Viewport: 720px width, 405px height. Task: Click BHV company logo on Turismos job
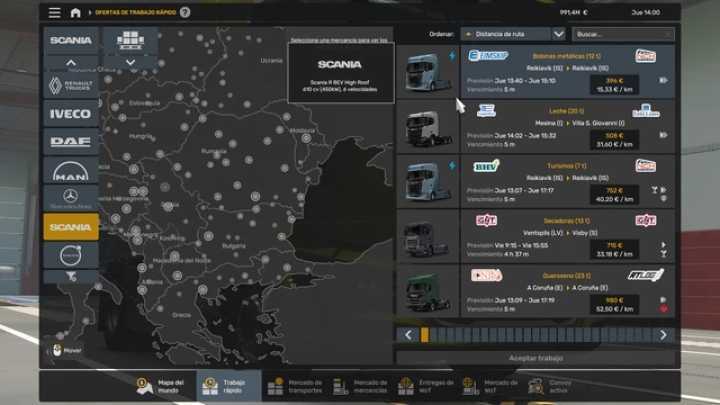tap(486, 166)
